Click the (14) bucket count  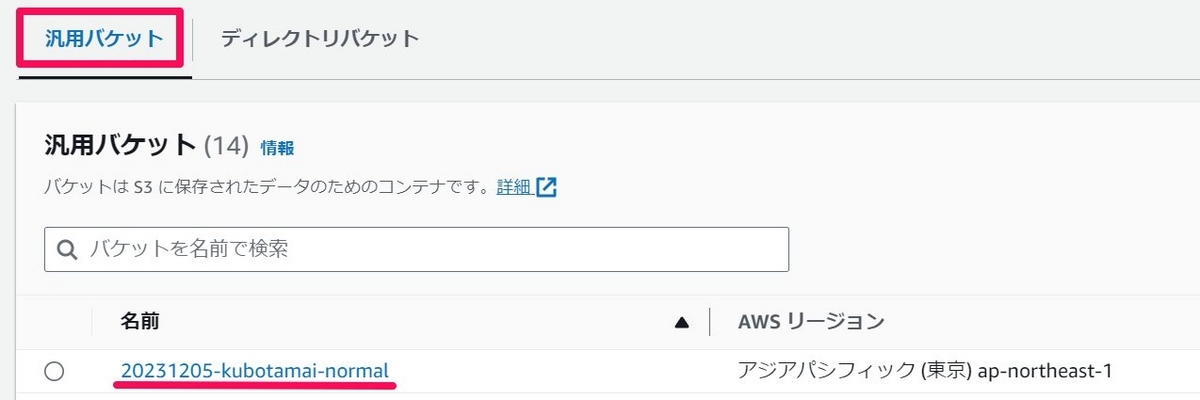pos(226,146)
